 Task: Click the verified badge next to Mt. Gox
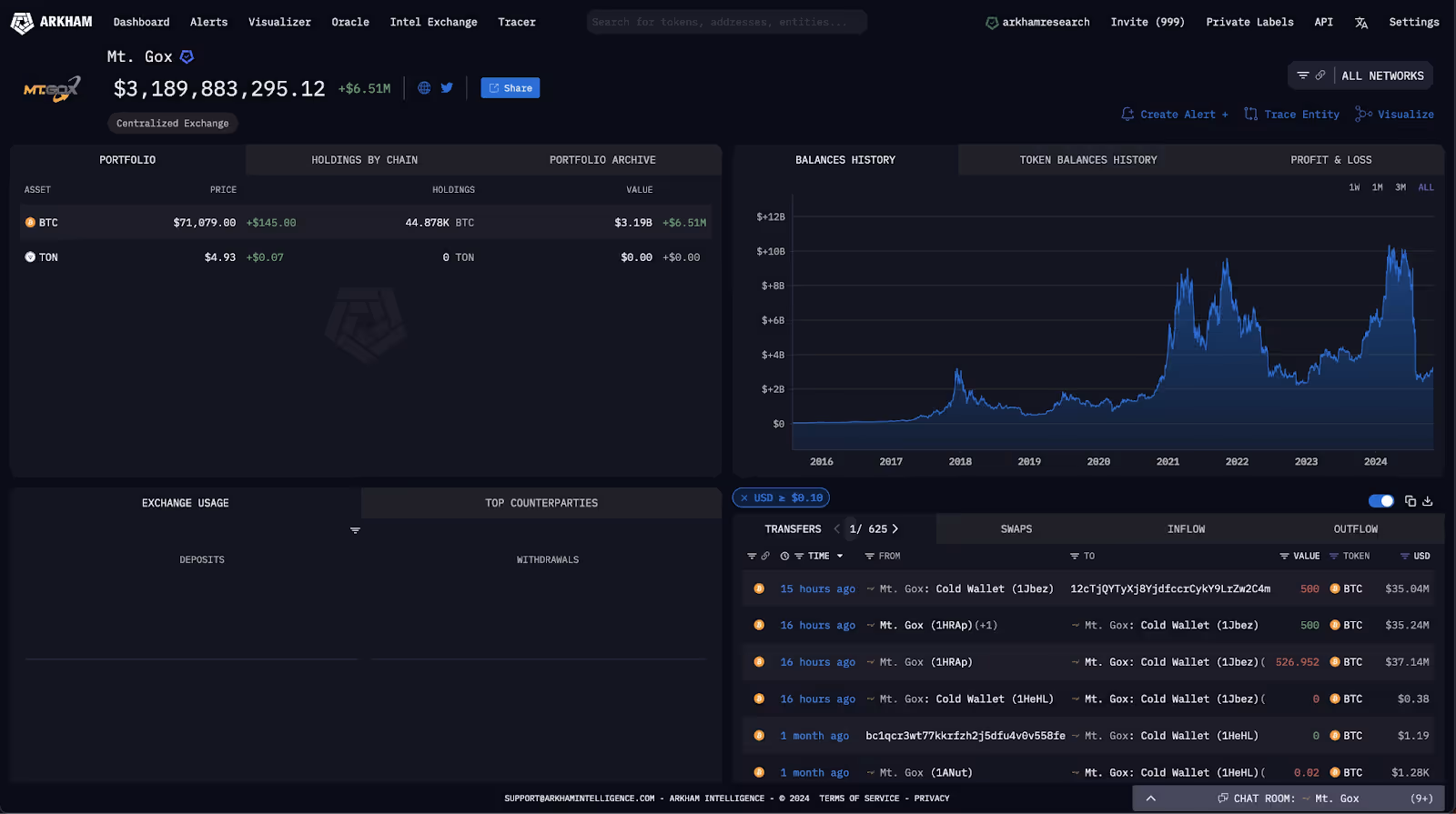(x=187, y=56)
